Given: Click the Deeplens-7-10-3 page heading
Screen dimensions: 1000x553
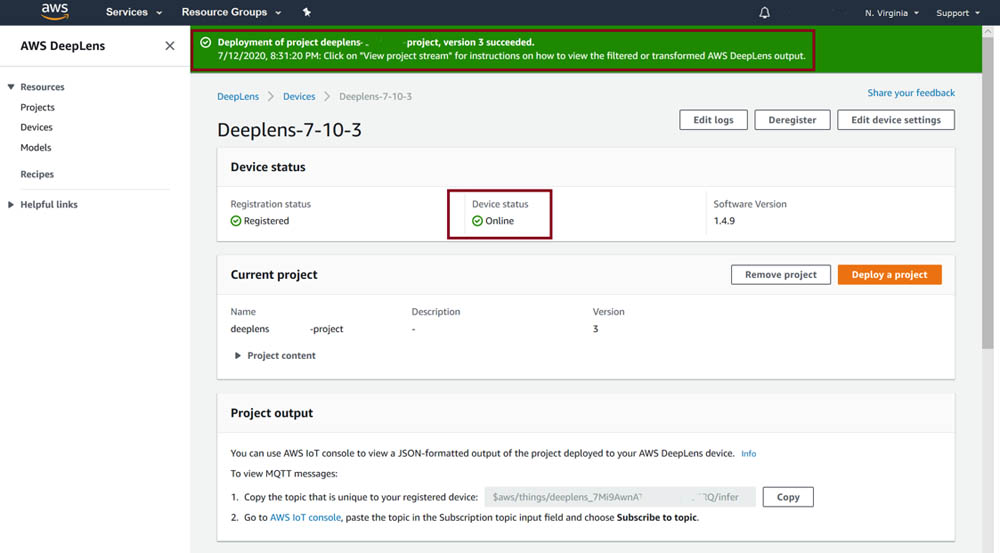Looking at the screenshot, I should tap(289, 130).
